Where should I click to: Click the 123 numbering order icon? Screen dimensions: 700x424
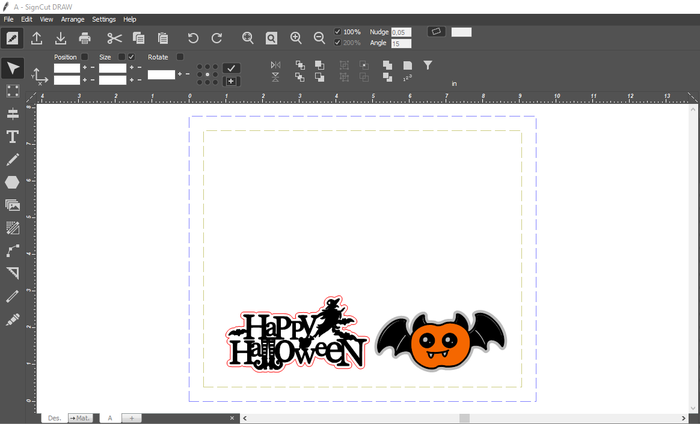click(x=407, y=78)
